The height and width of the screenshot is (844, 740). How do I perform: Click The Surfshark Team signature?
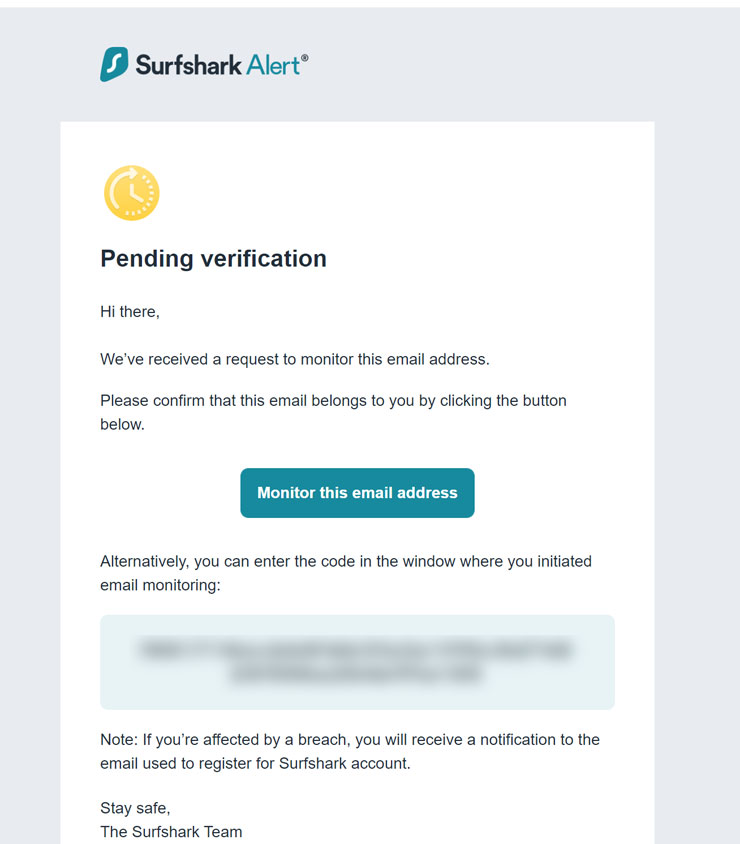(171, 832)
